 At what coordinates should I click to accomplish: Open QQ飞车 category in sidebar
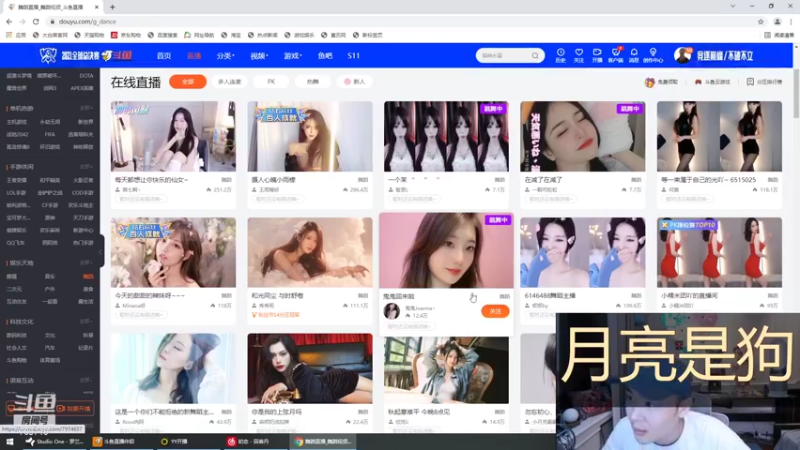tap(15, 243)
